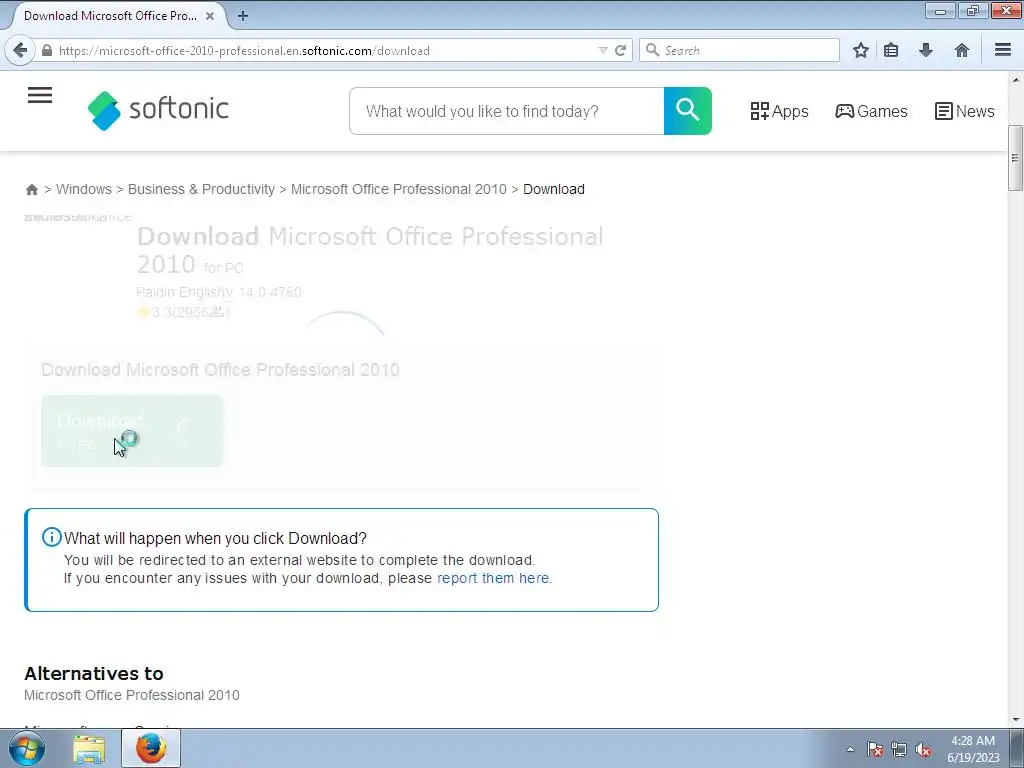Click the Softonic logo
Image resolution: width=1024 pixels, height=768 pixels.
pyautogui.click(x=158, y=110)
